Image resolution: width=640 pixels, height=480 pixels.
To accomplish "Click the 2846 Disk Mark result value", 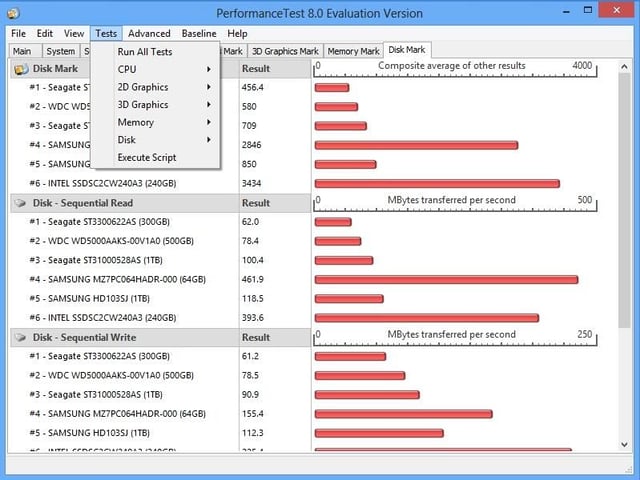I will (251, 145).
